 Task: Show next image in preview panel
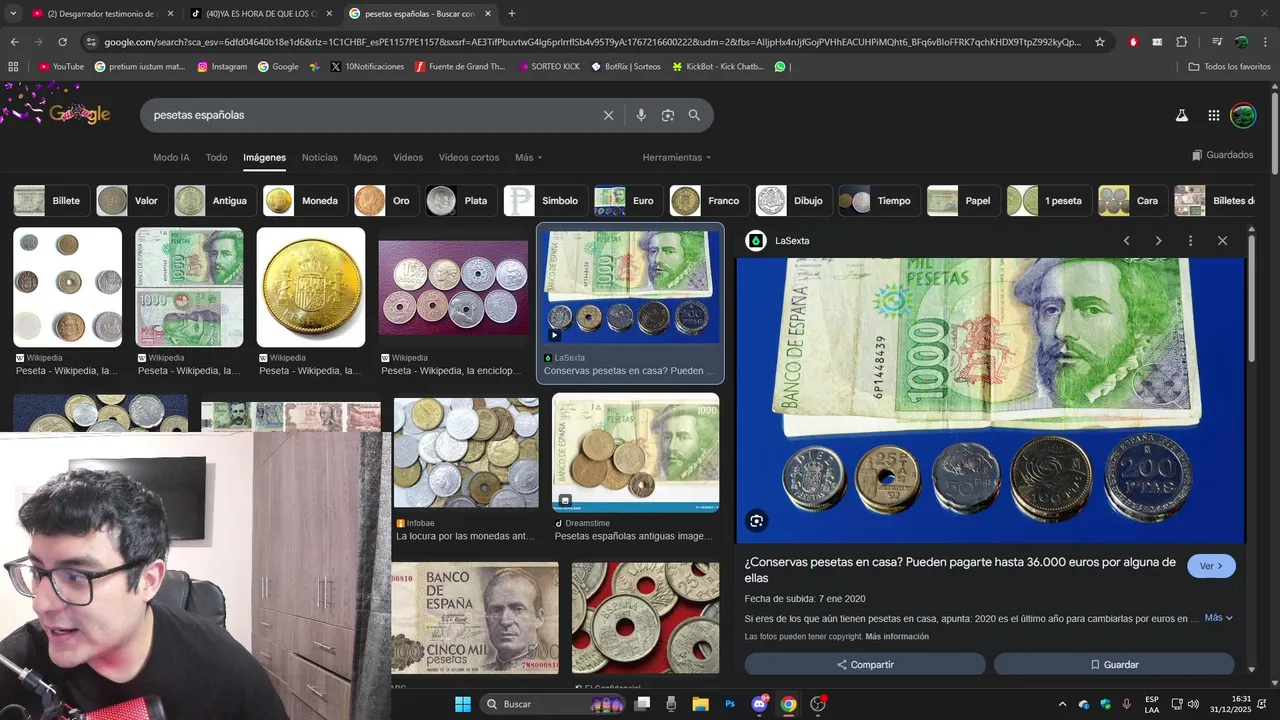1158,241
